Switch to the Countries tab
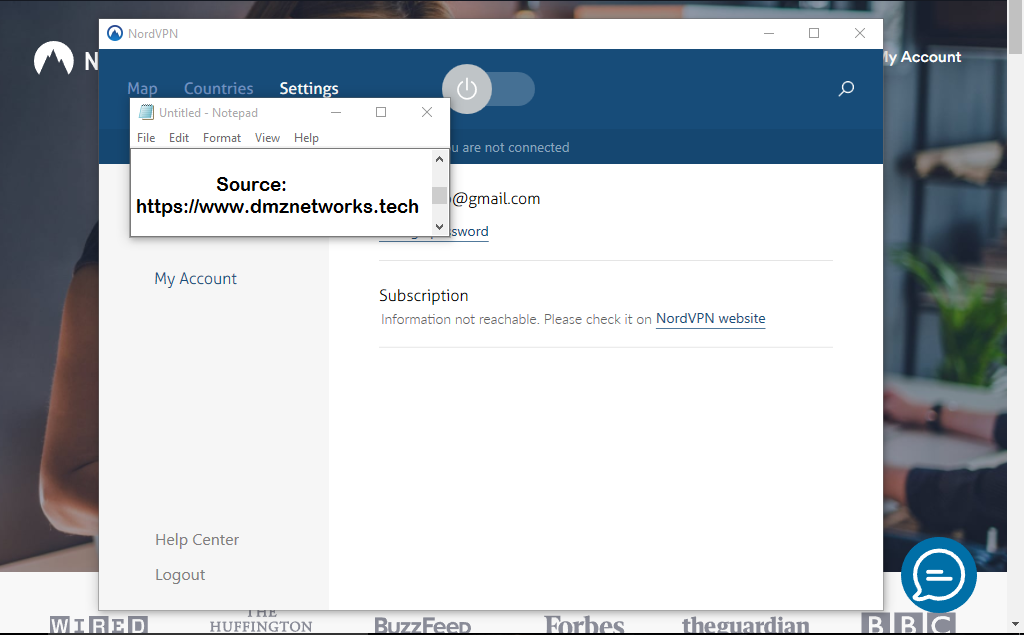Image resolution: width=1024 pixels, height=635 pixels. pyautogui.click(x=218, y=88)
